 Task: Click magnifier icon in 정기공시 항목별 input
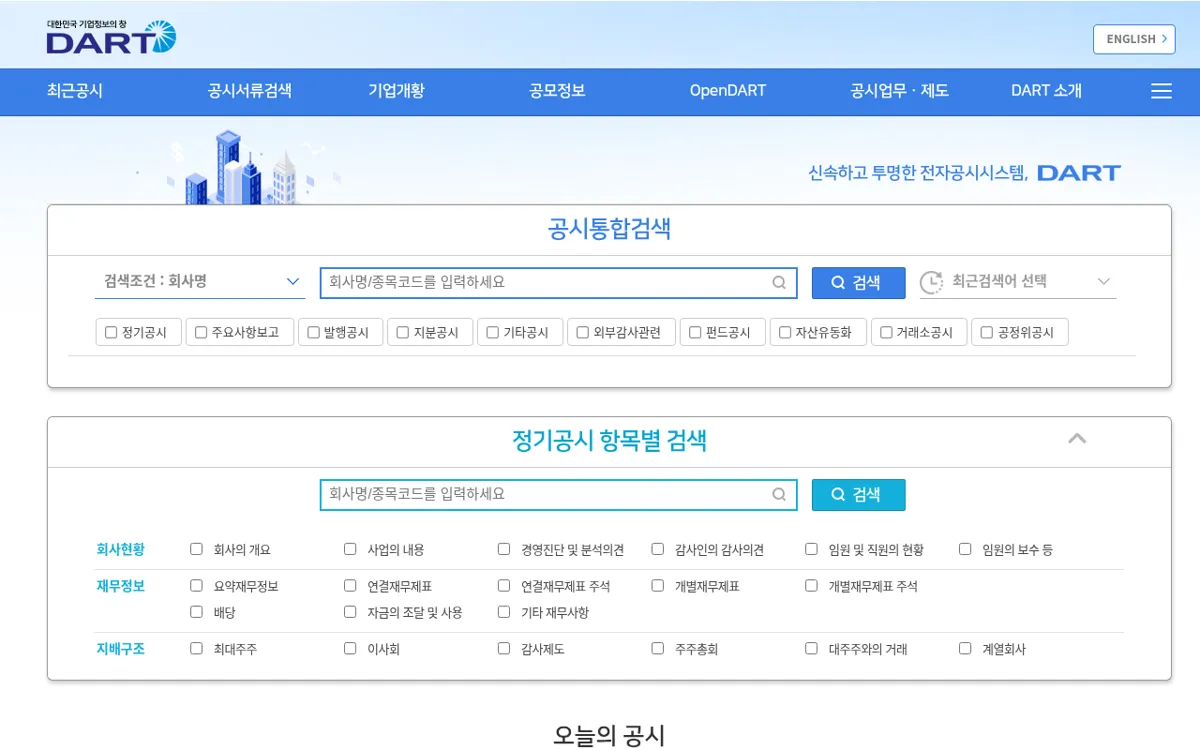click(x=779, y=494)
